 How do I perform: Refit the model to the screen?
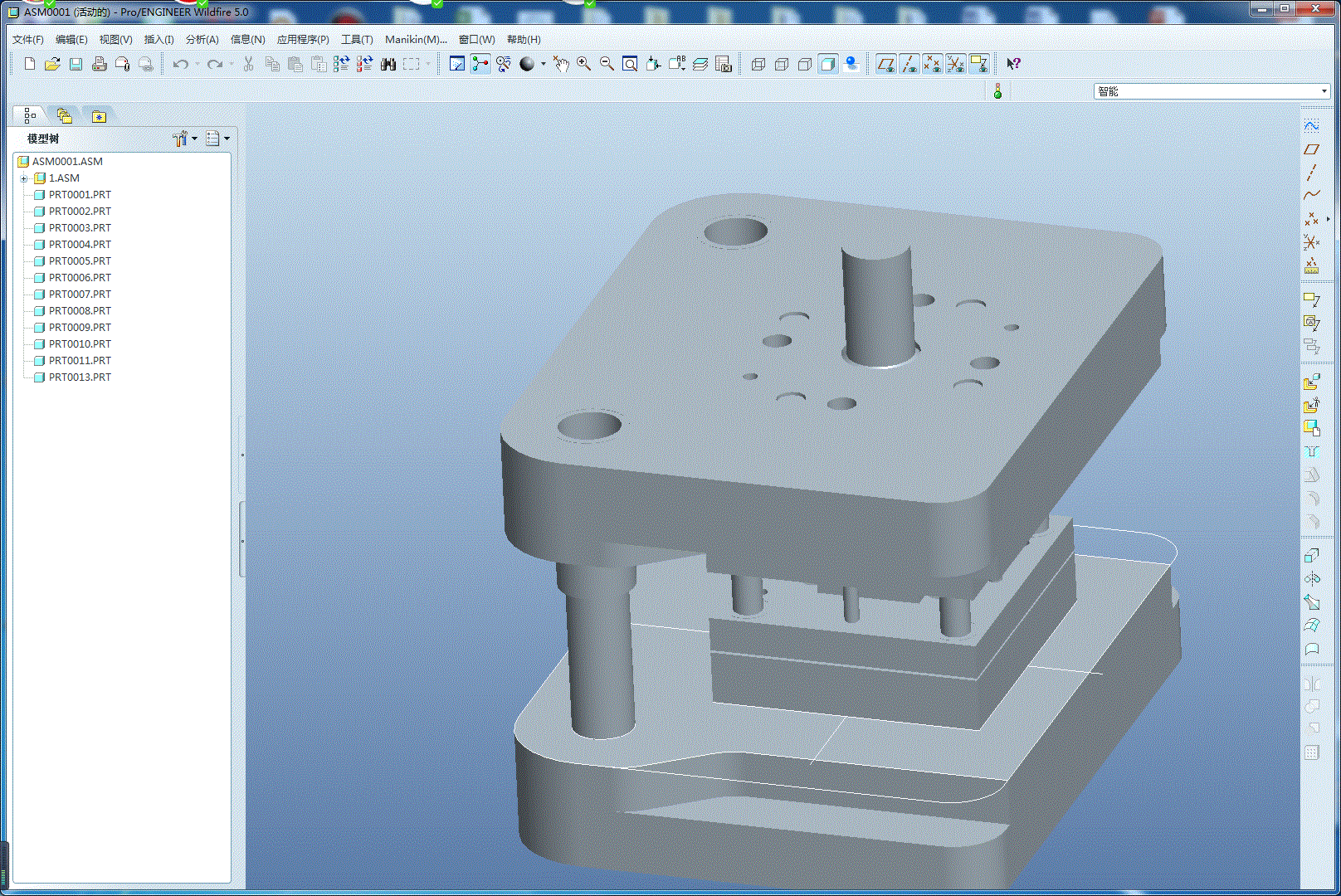[x=630, y=64]
